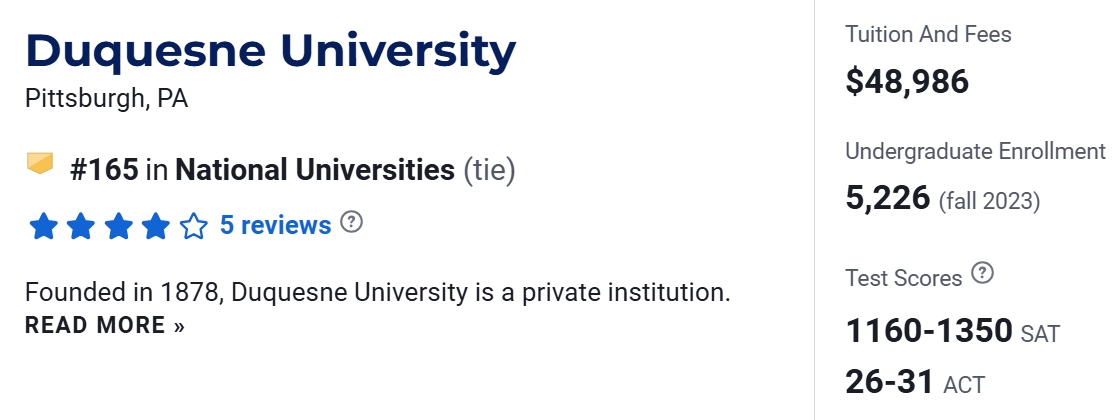This screenshot has height=420, width=1117.
Task: Click the #165 ranking number
Action: point(104,170)
